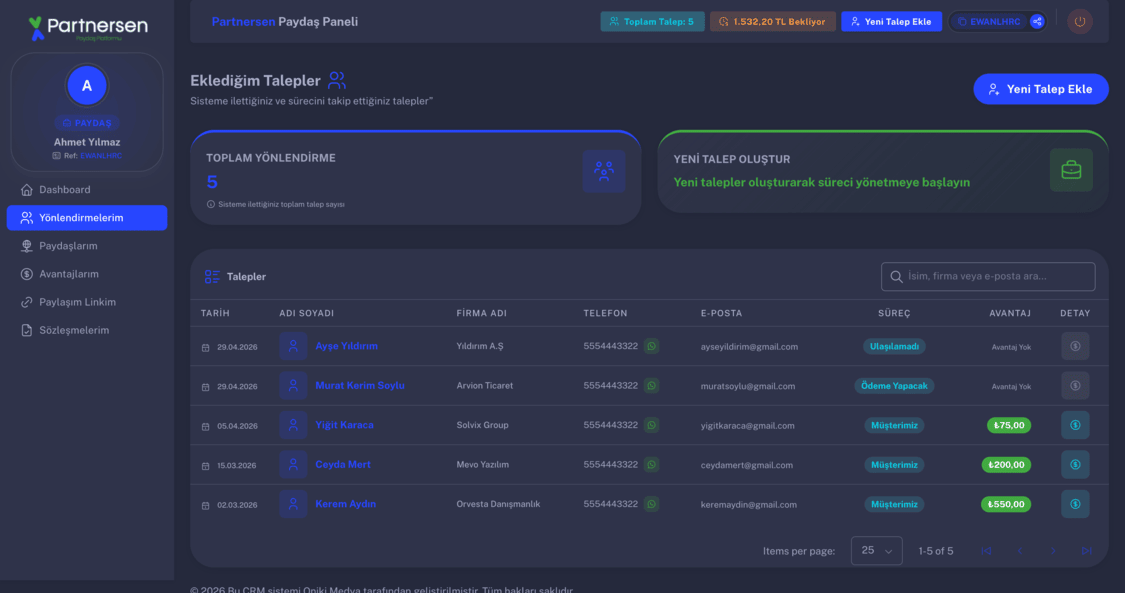This screenshot has height=593, width=1125.
Task: Click the people icon in Toplam Yönlendirme card
Action: click(x=603, y=171)
